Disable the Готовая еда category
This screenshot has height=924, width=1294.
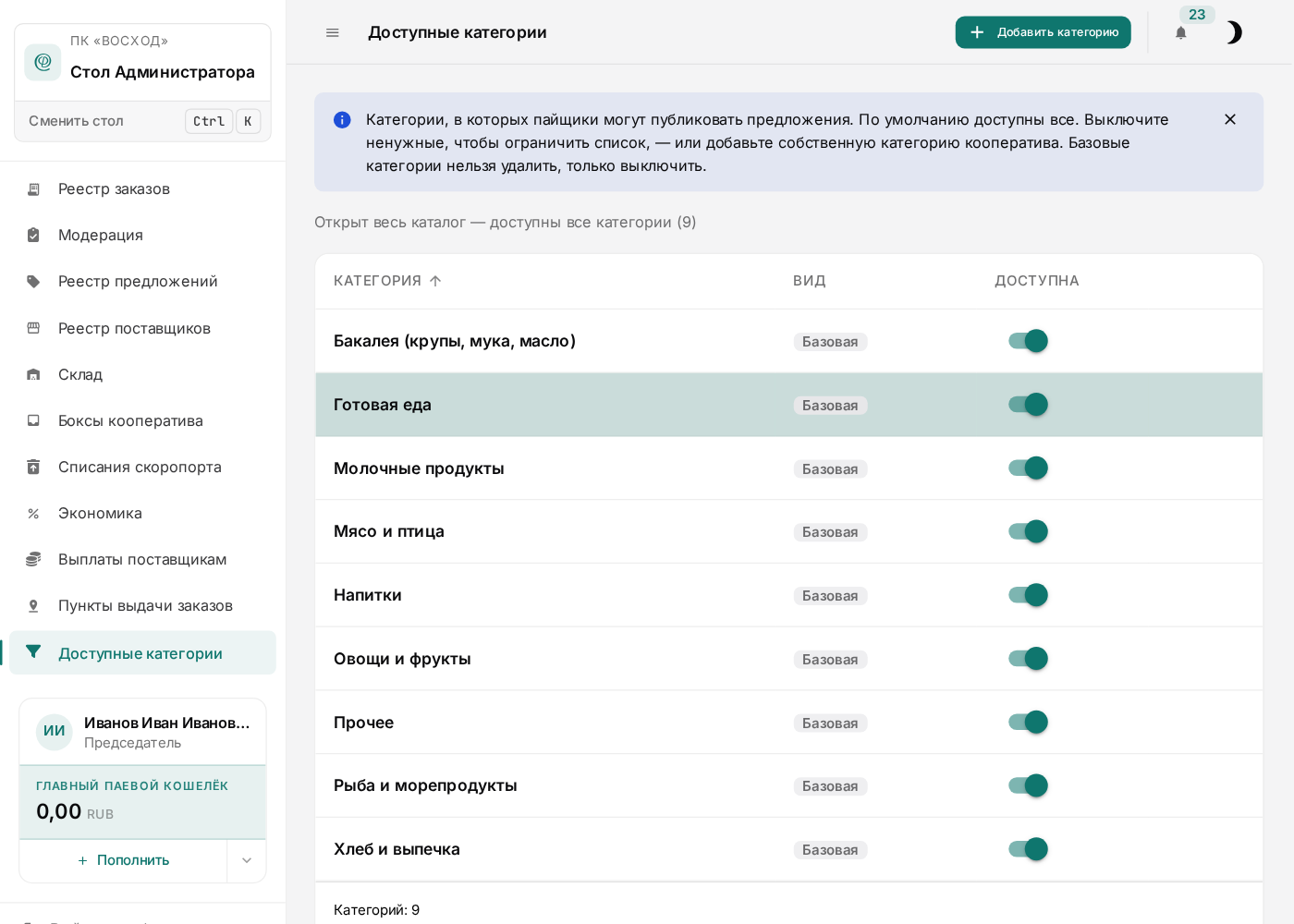[x=1028, y=405]
